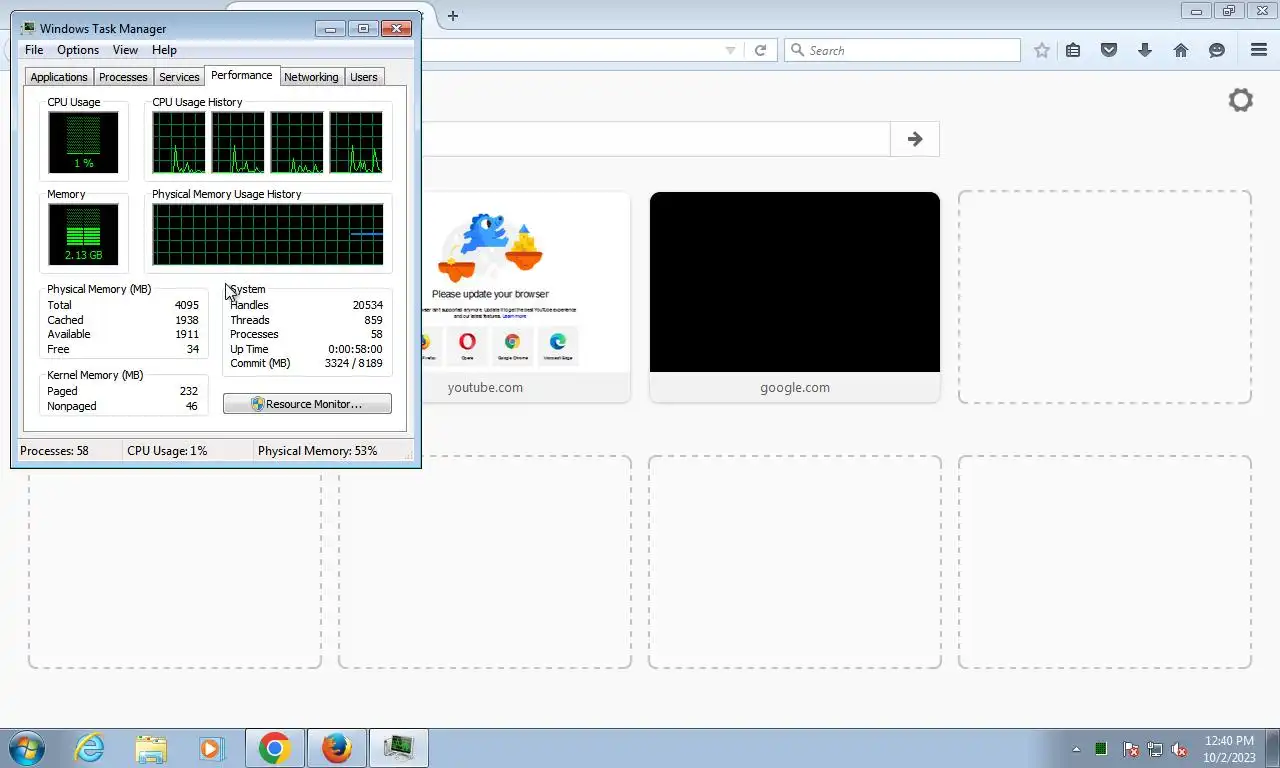Click the Pocket icon in Firefox toolbar

(x=1109, y=50)
